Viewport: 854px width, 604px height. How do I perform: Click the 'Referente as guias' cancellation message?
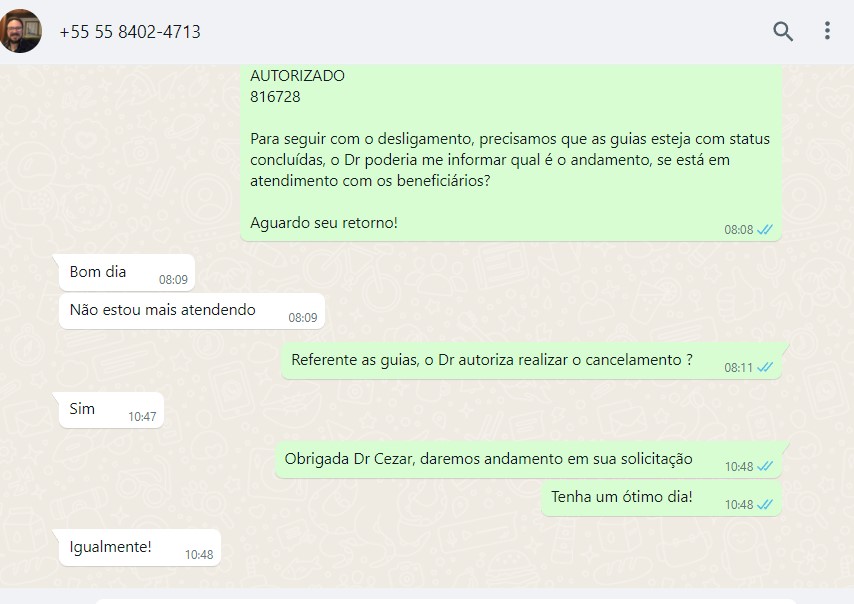[x=532, y=361]
